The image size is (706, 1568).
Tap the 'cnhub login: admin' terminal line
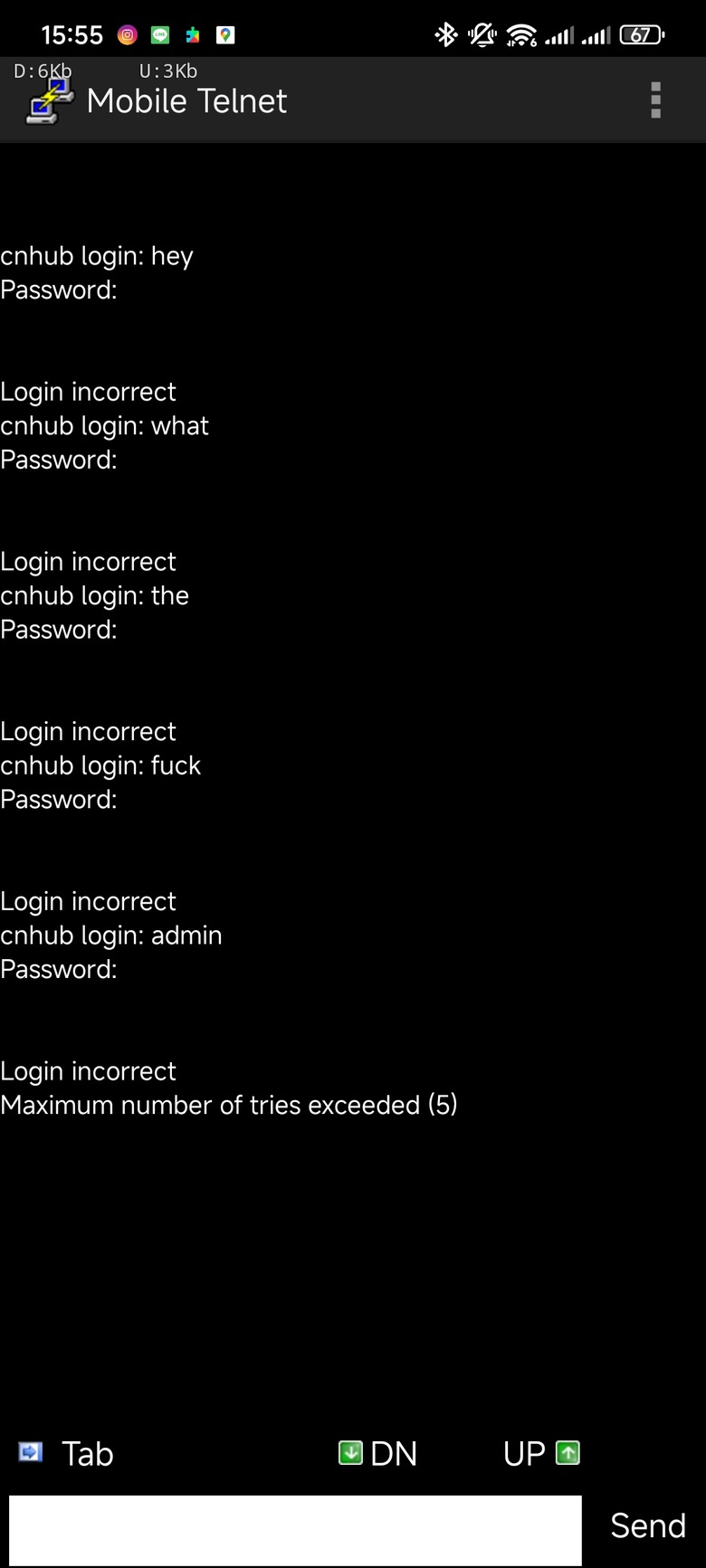point(111,935)
